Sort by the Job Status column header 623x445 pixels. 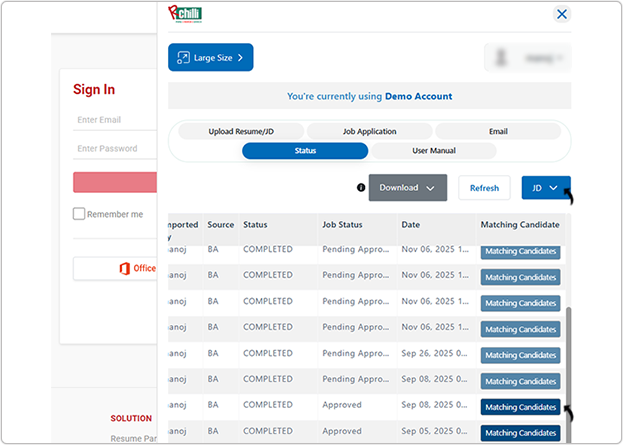(x=343, y=225)
